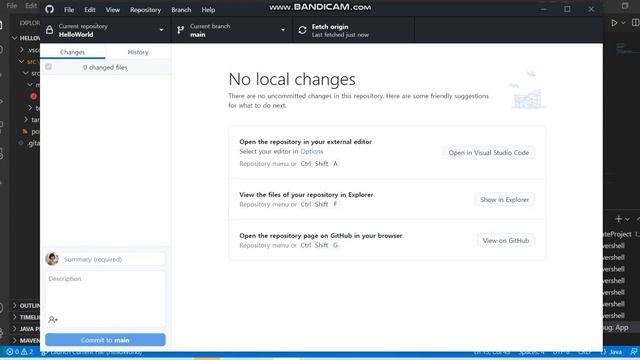Open the Current repository dropdown arrow
The height and width of the screenshot is (360, 640).
click(x=162, y=30)
